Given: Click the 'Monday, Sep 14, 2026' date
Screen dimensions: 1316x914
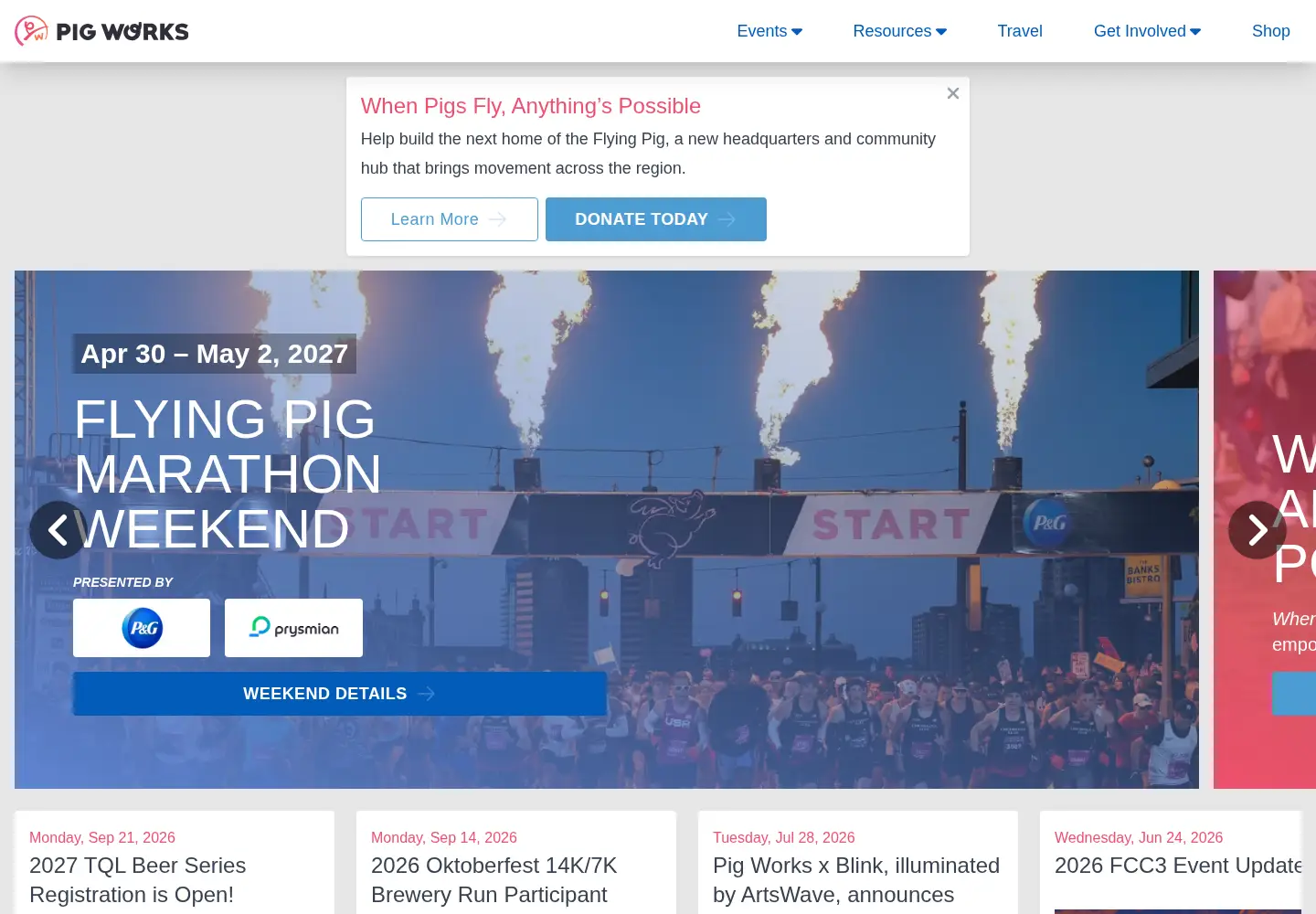Looking at the screenshot, I should point(444,837).
